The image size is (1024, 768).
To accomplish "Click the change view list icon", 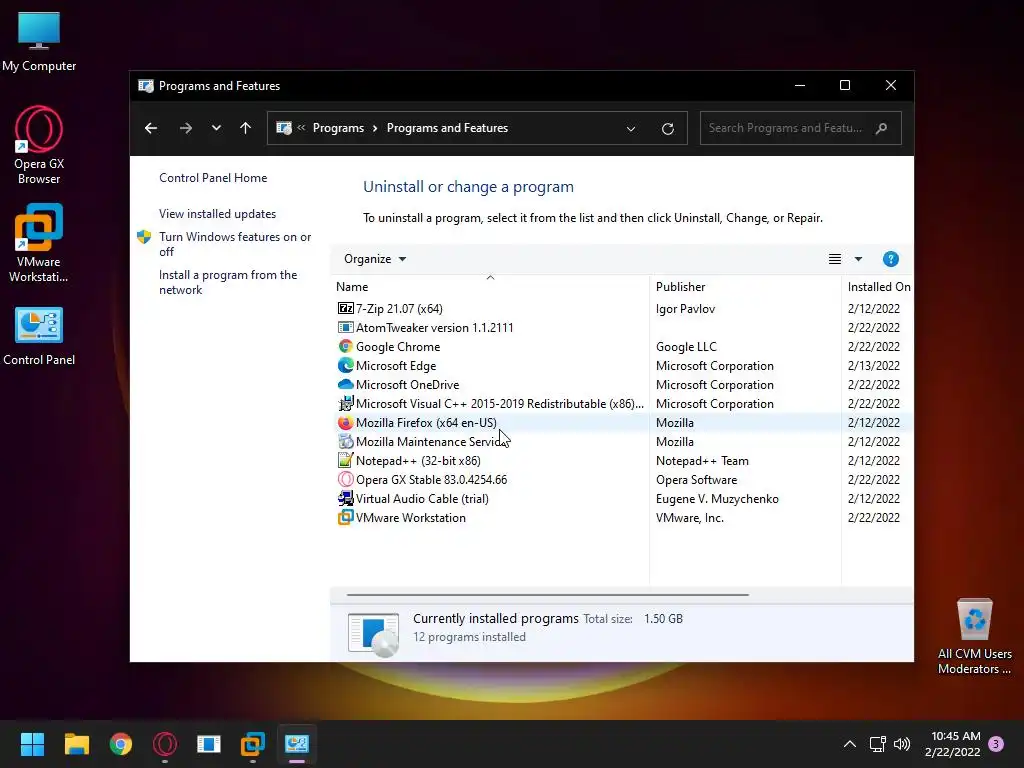I will click(835, 259).
